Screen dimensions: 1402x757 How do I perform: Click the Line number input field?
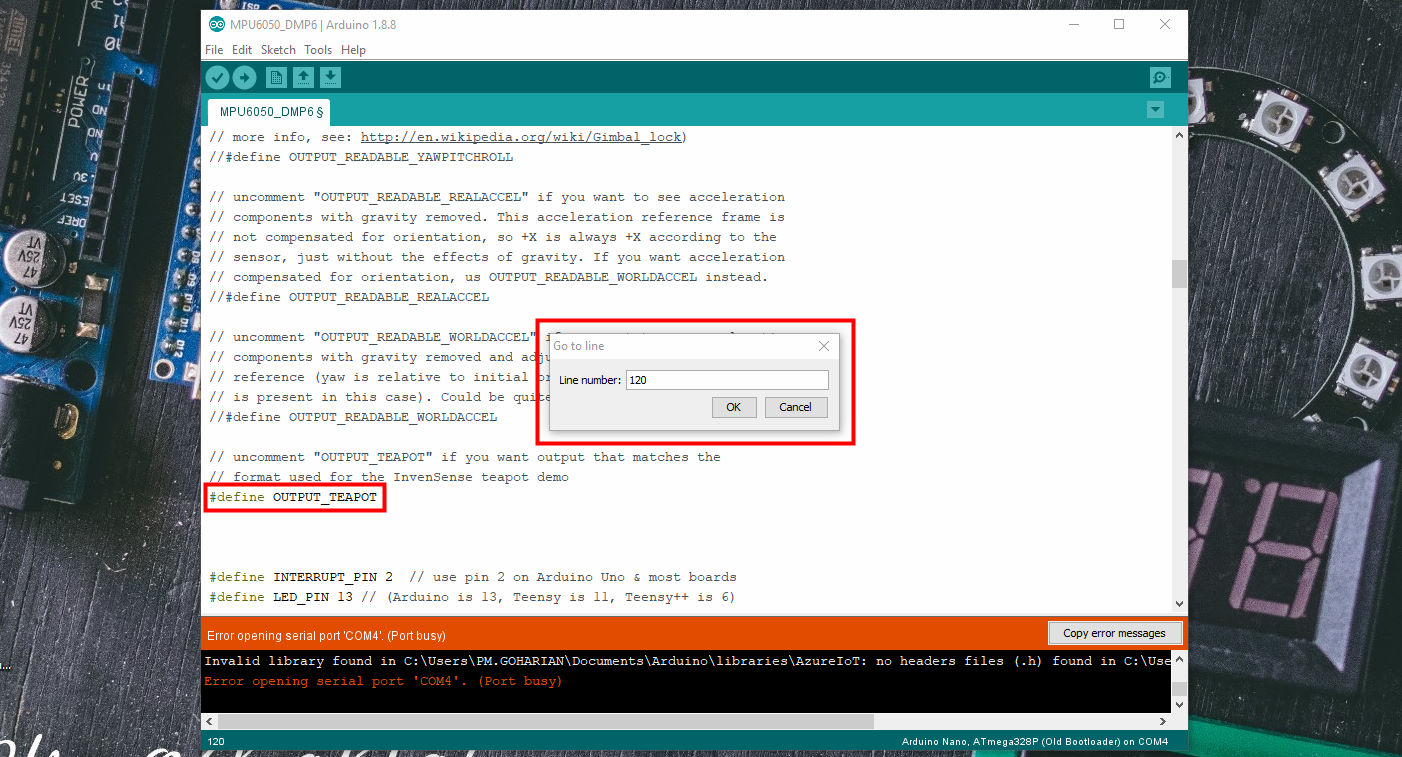[726, 380]
